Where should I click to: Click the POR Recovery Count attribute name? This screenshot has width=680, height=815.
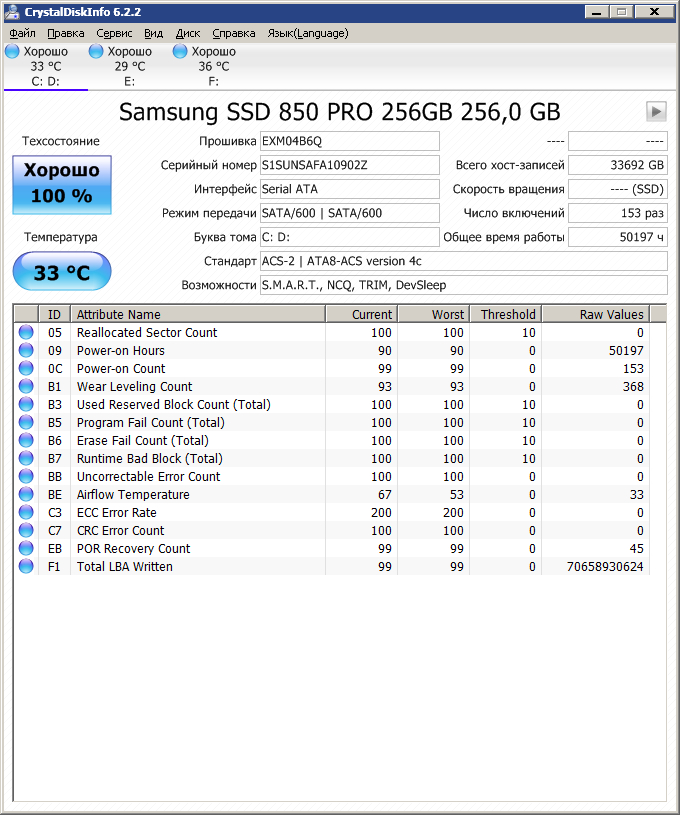(134, 548)
